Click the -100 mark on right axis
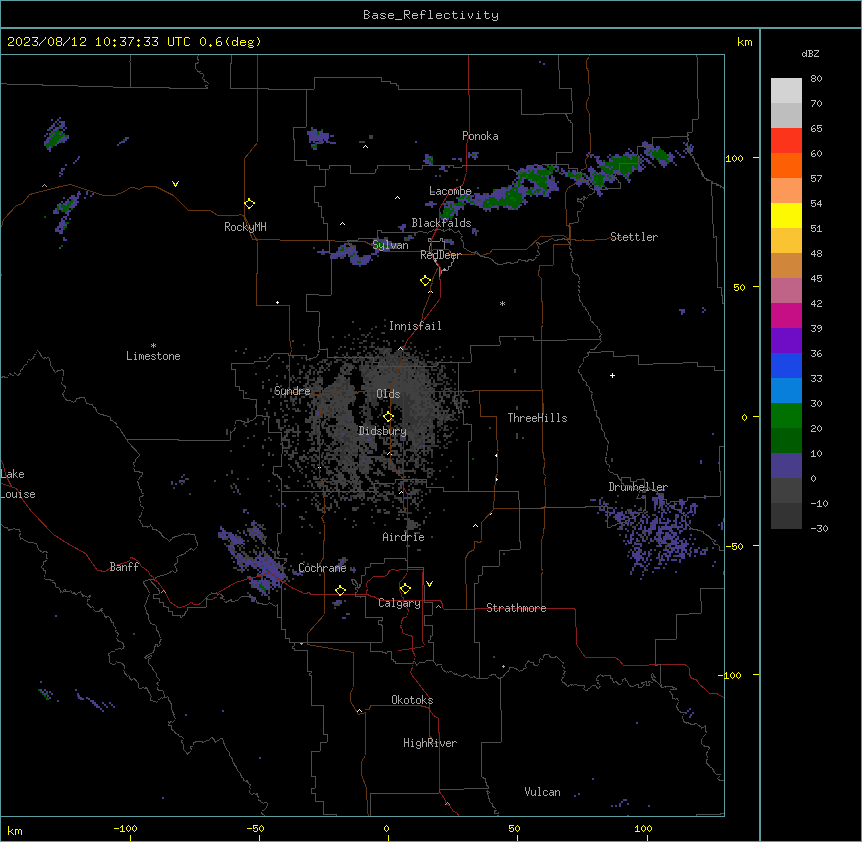Viewport: 862px width, 842px height. (732, 675)
